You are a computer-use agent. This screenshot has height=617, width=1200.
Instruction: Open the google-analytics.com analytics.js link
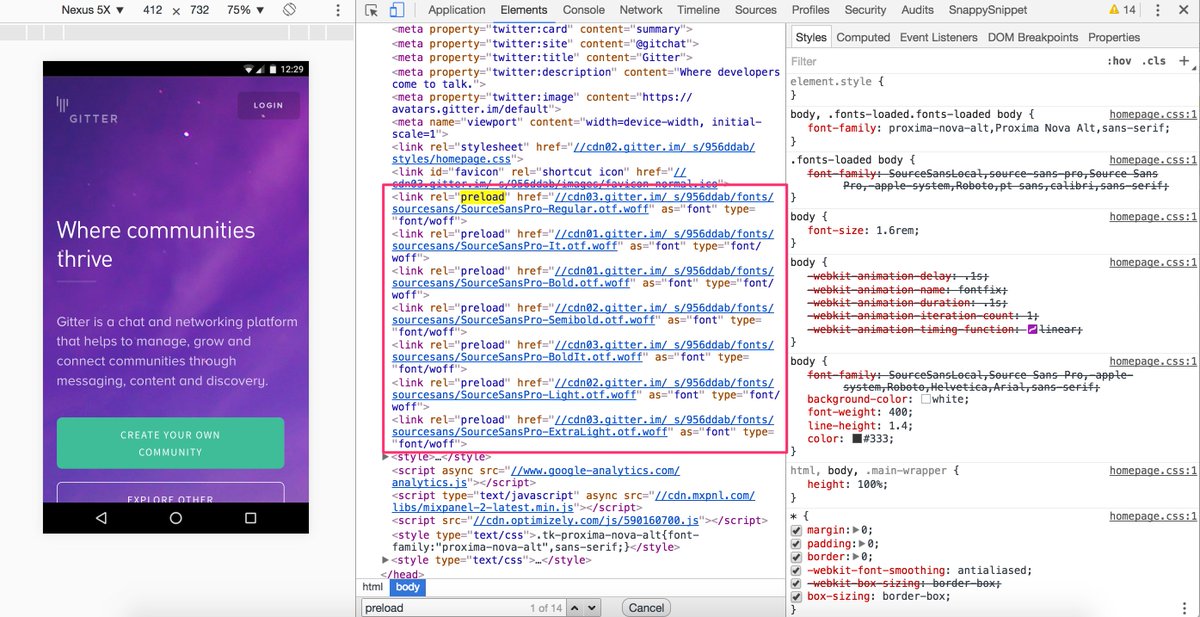pyautogui.click(x=535, y=475)
